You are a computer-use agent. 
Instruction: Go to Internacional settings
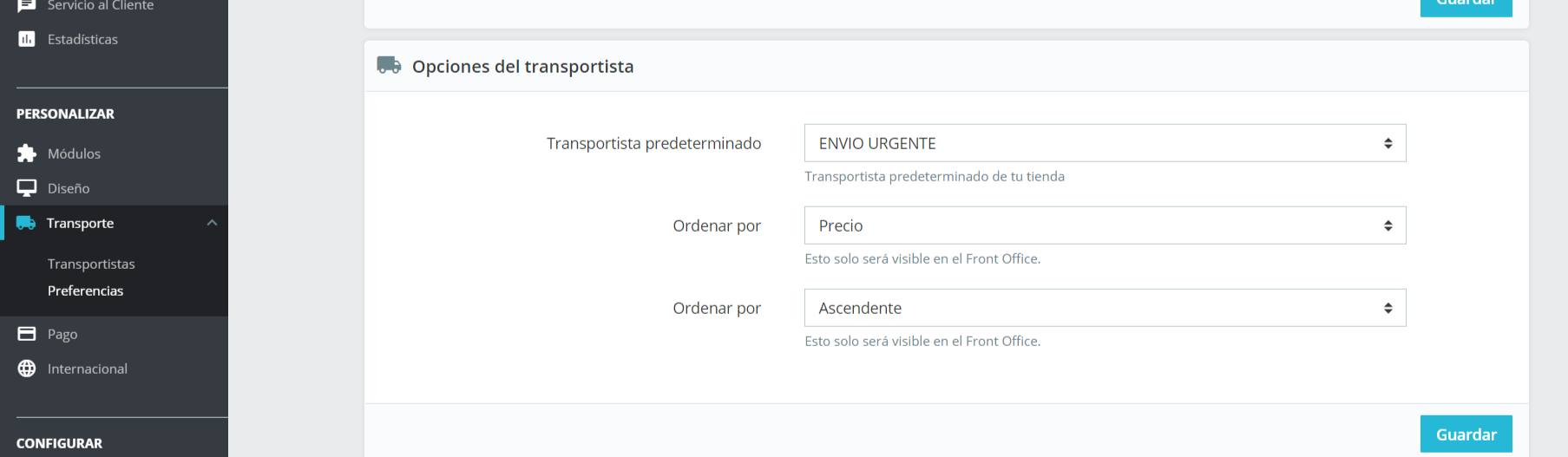point(87,369)
